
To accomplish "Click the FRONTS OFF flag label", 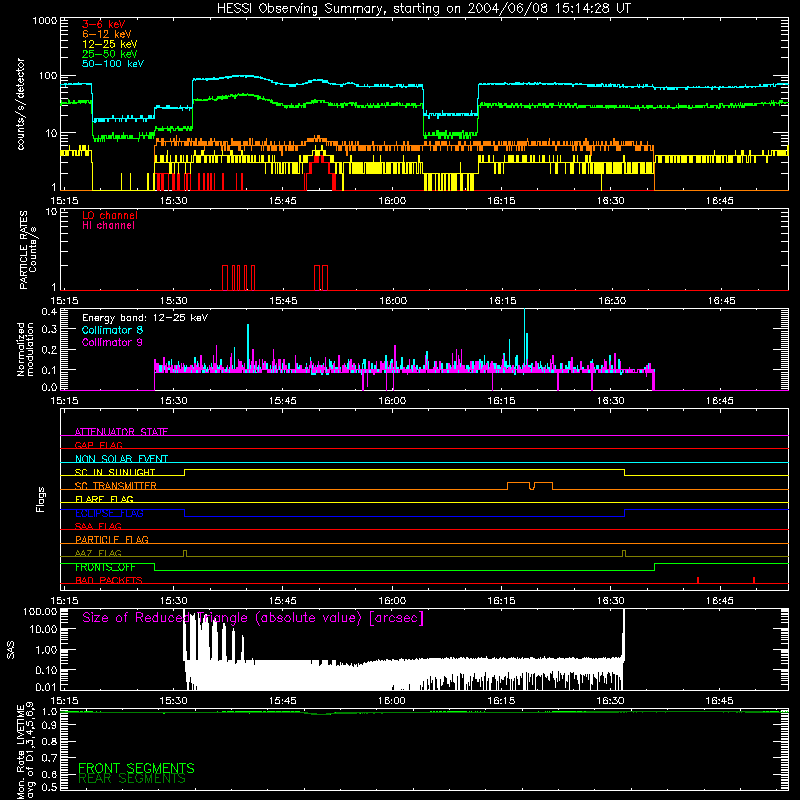I will (105, 567).
